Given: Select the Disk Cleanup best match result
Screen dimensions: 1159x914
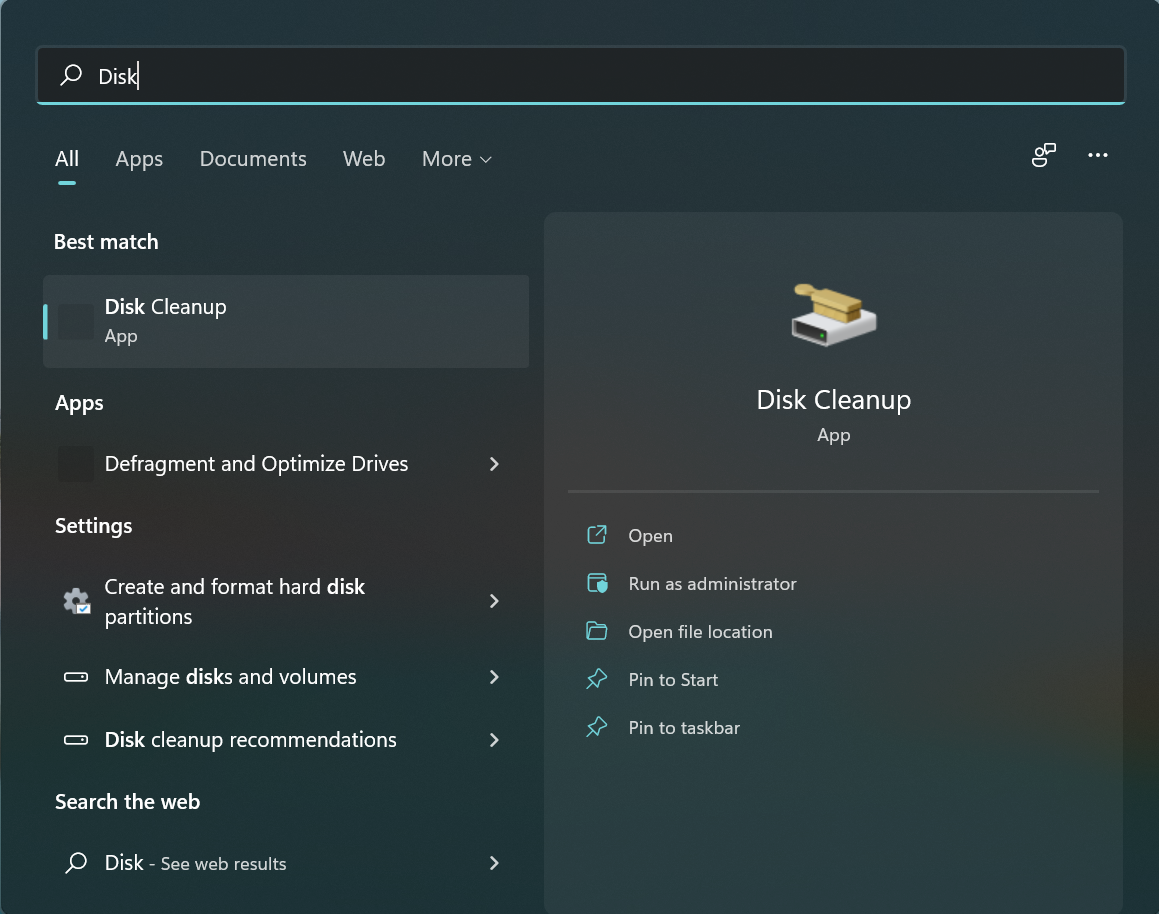Looking at the screenshot, I should click(286, 321).
